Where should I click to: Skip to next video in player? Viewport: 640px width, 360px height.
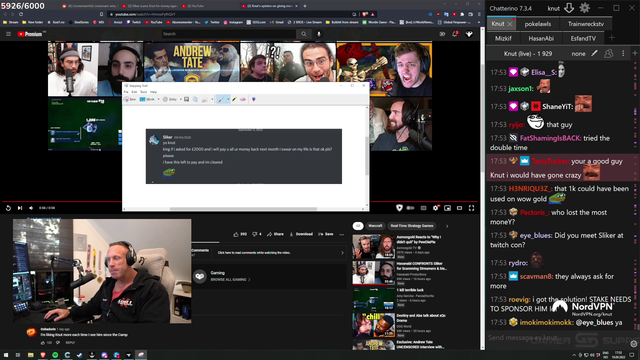20,208
